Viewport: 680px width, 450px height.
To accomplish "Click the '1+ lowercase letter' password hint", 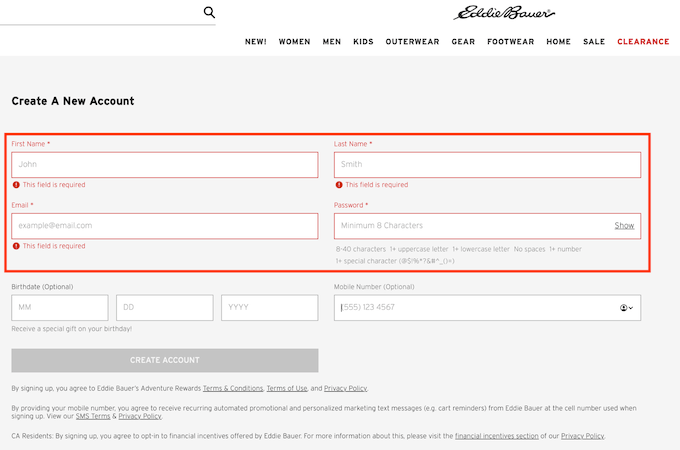I will point(481,249).
